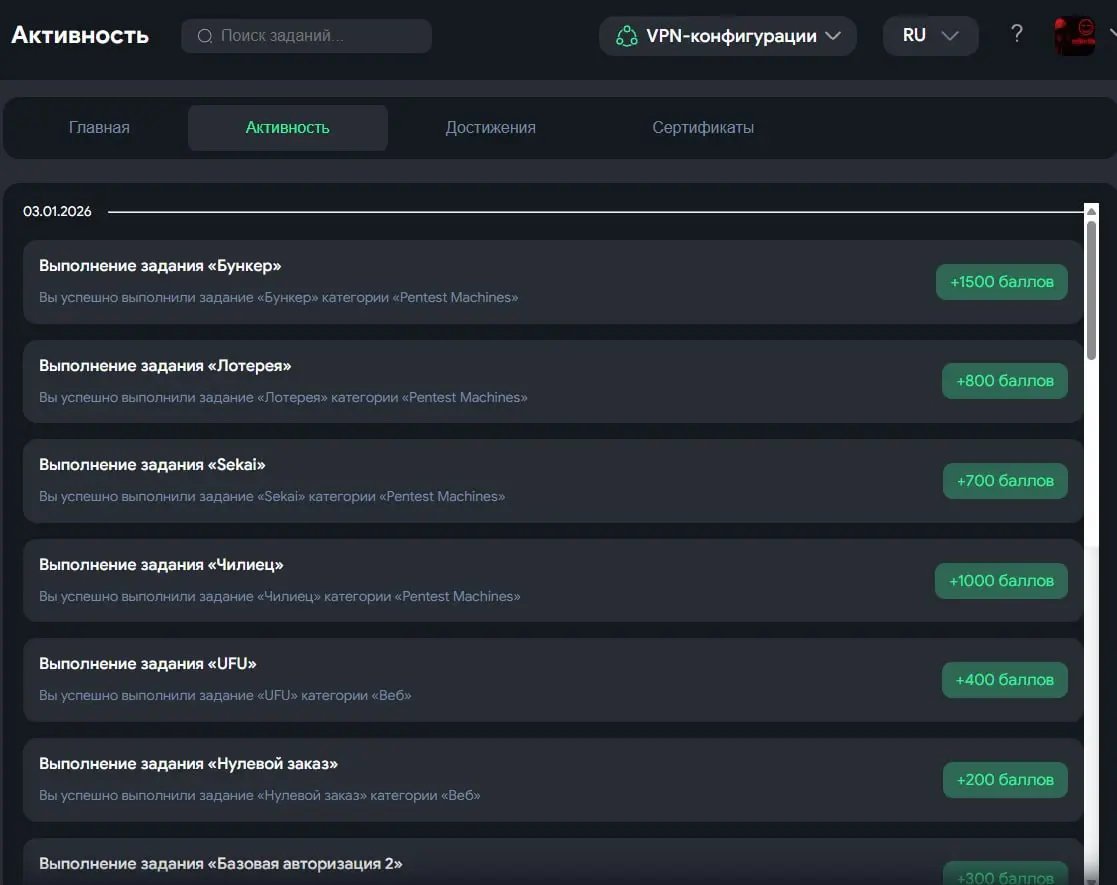Click the Sekai Pentest Machines description text
This screenshot has width=1117, height=885.
272,496
